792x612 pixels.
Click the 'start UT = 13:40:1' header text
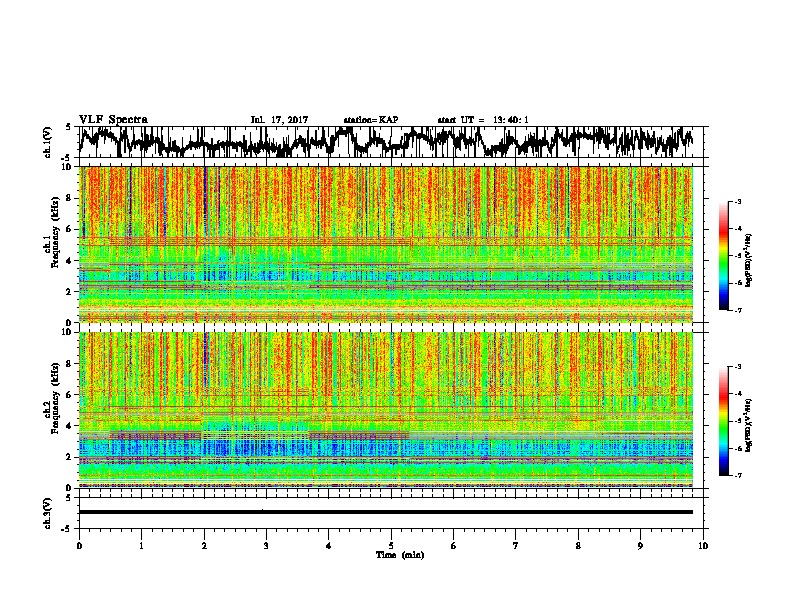483,120
